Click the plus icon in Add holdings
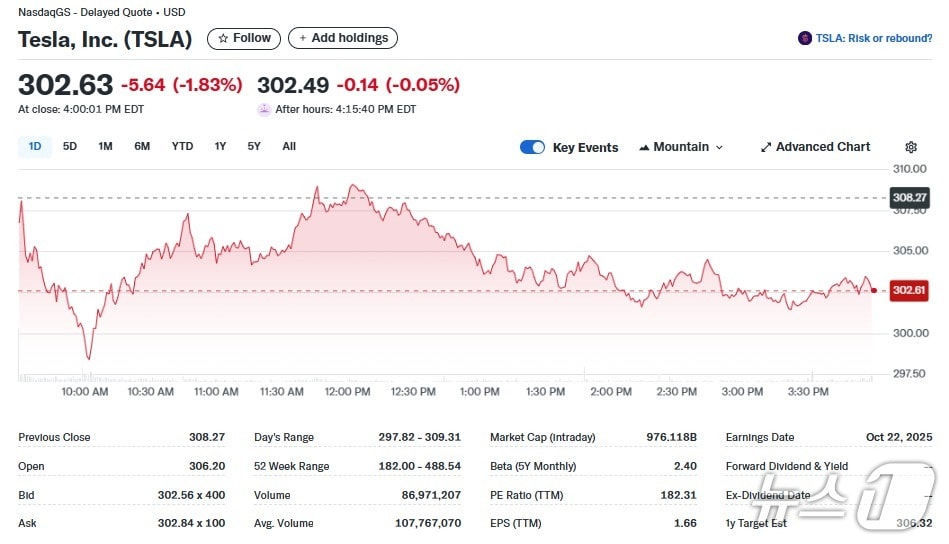The image size is (949, 544). [303, 38]
